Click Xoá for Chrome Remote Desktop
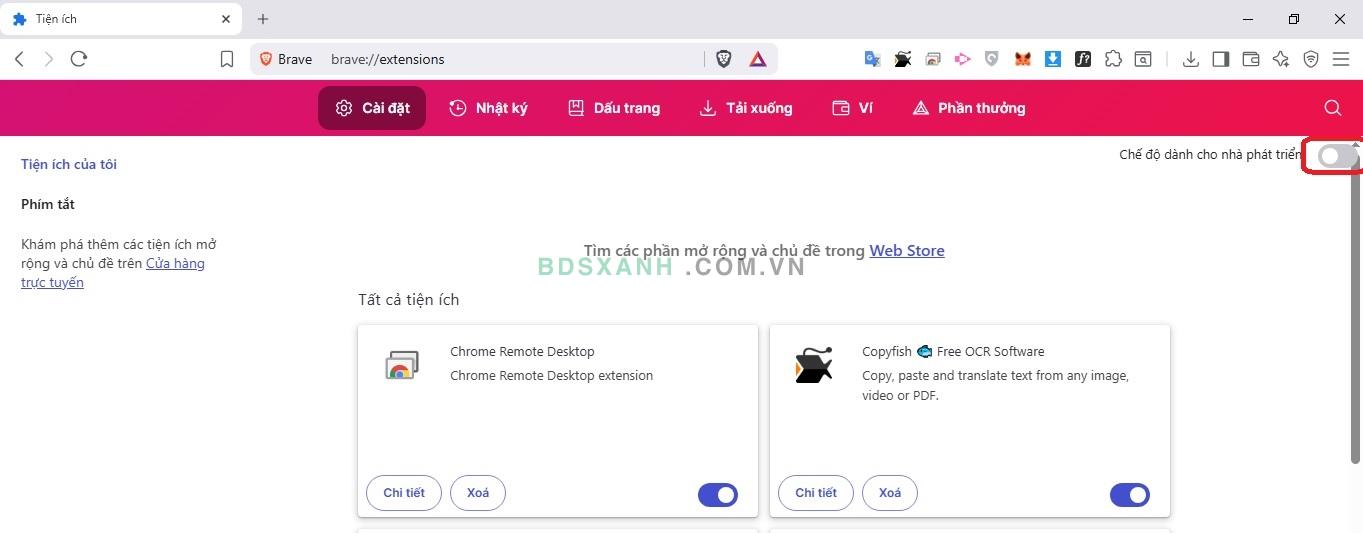The width and height of the screenshot is (1363, 533). (478, 493)
